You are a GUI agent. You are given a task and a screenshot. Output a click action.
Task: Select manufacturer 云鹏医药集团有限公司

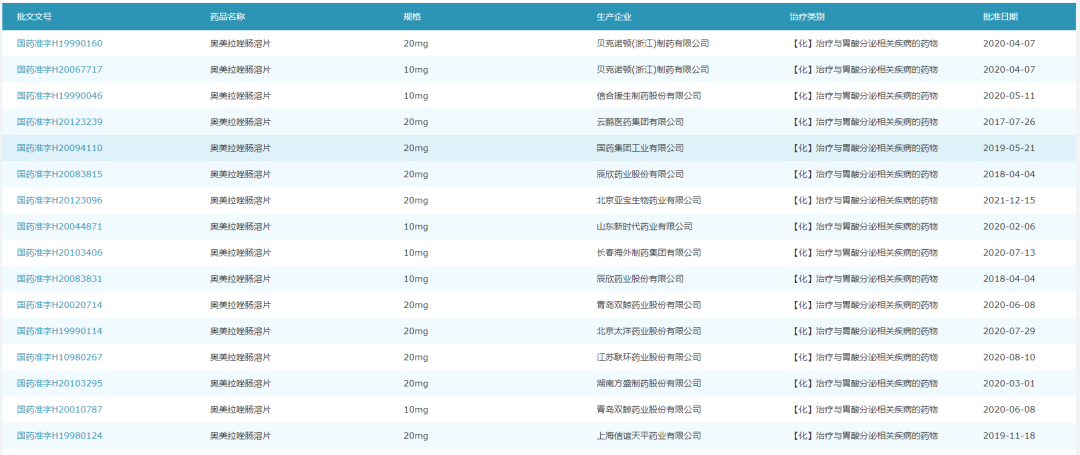[x=640, y=122]
